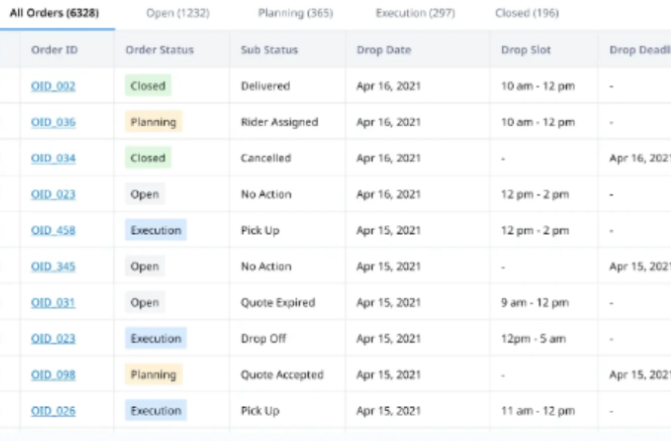Select the Cancelled sub status cell

(266, 158)
